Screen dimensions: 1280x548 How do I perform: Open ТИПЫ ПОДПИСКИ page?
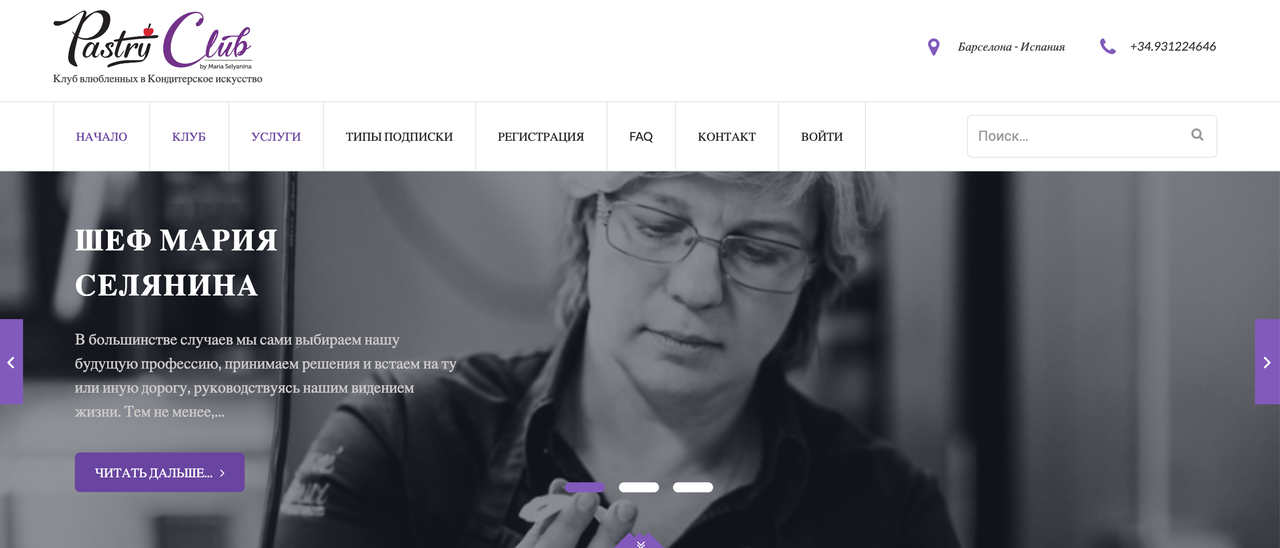[399, 137]
